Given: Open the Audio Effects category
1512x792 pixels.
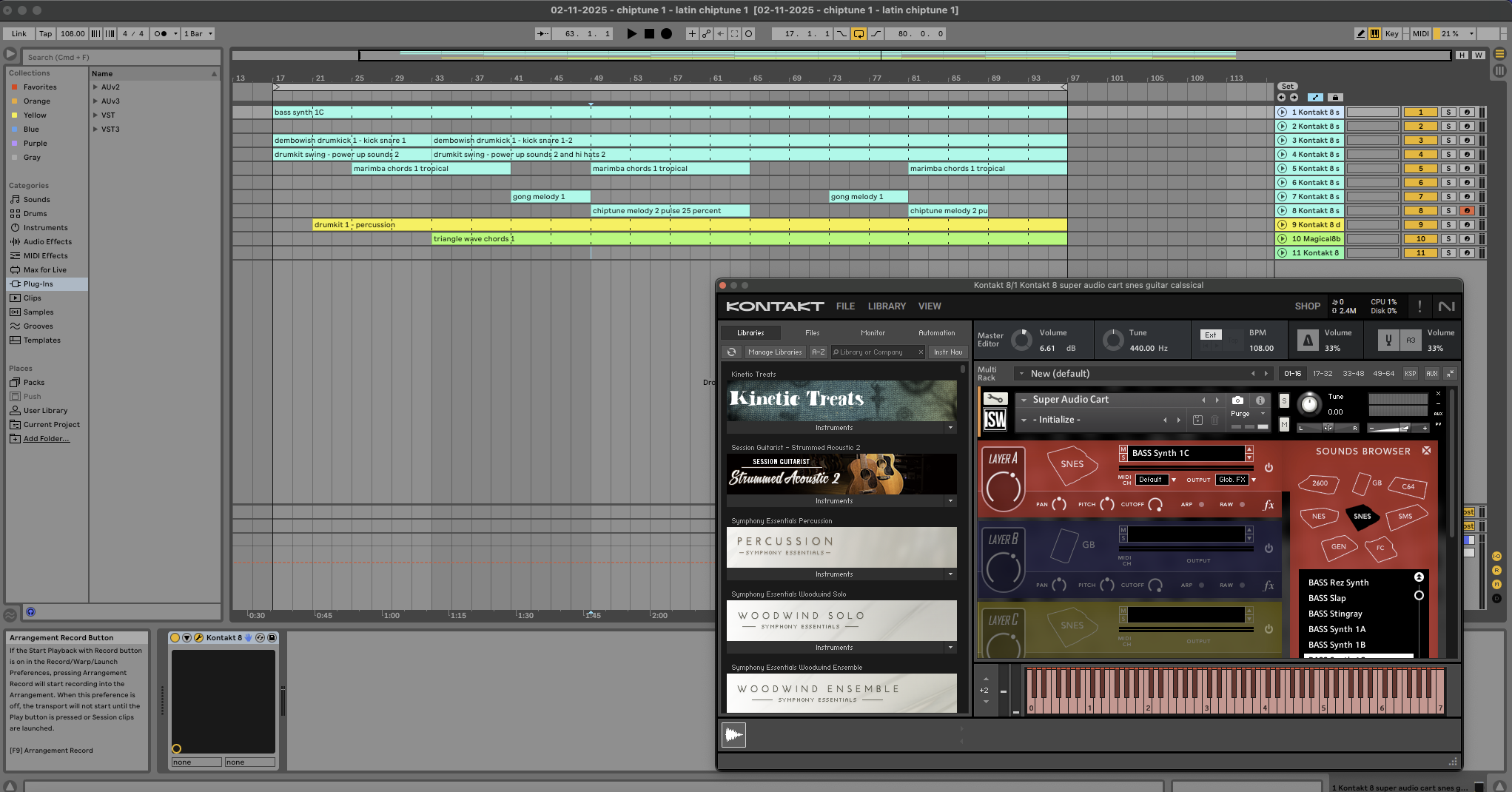Looking at the screenshot, I should coord(47,242).
